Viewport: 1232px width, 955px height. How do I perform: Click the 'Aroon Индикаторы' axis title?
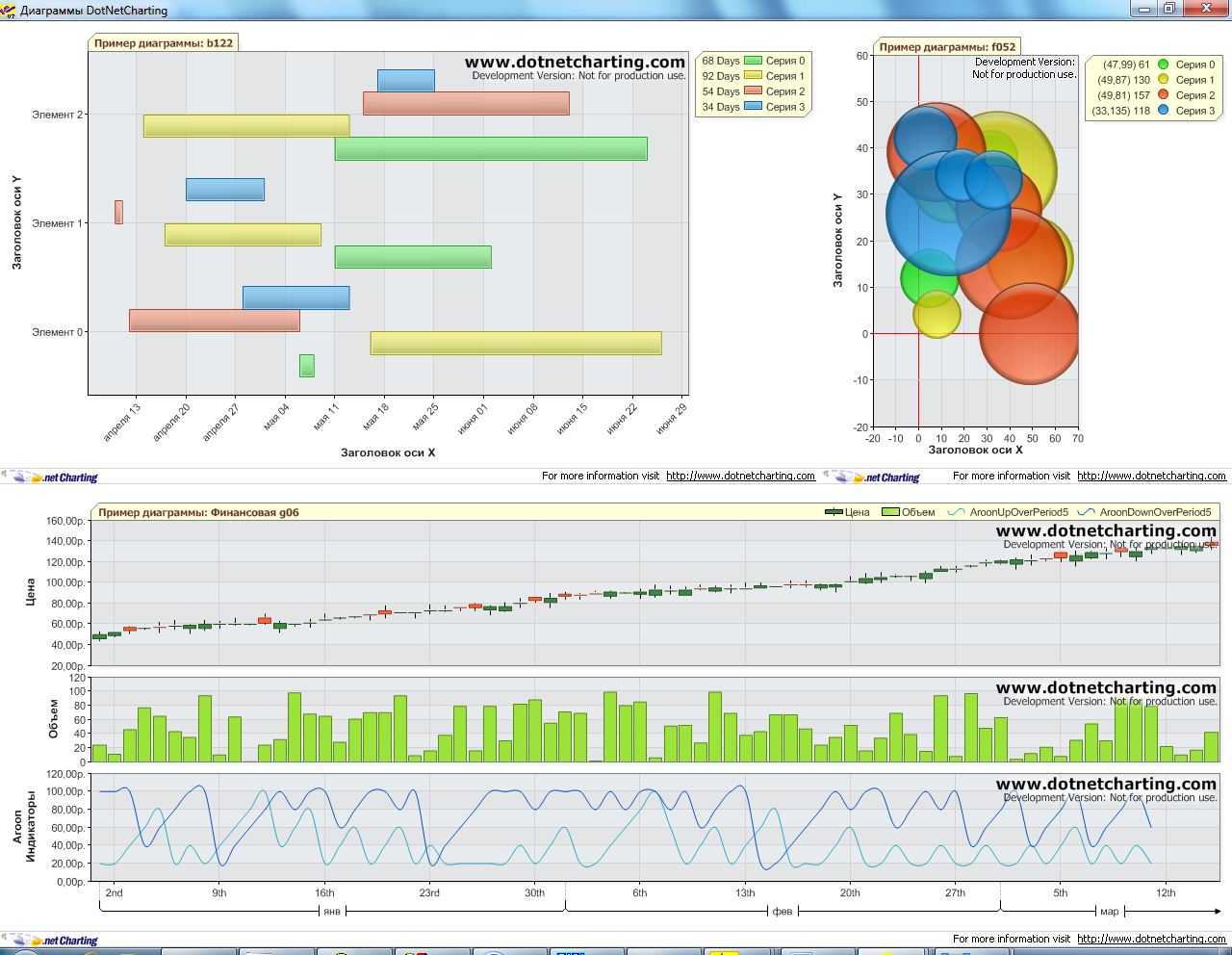point(23,826)
